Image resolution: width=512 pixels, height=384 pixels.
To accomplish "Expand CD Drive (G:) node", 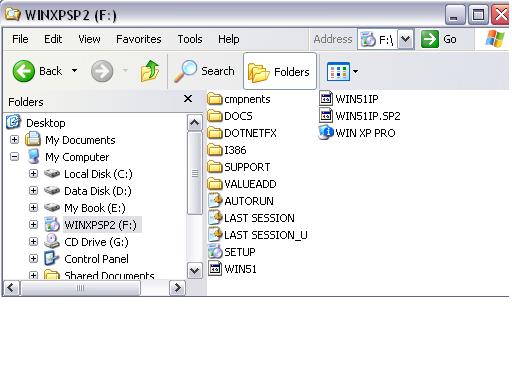I will (33, 241).
